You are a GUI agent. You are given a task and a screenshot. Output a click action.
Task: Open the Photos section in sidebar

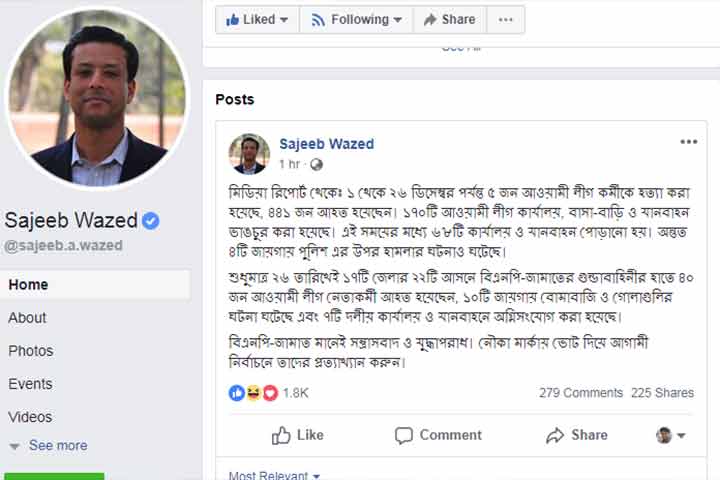pyautogui.click(x=31, y=351)
